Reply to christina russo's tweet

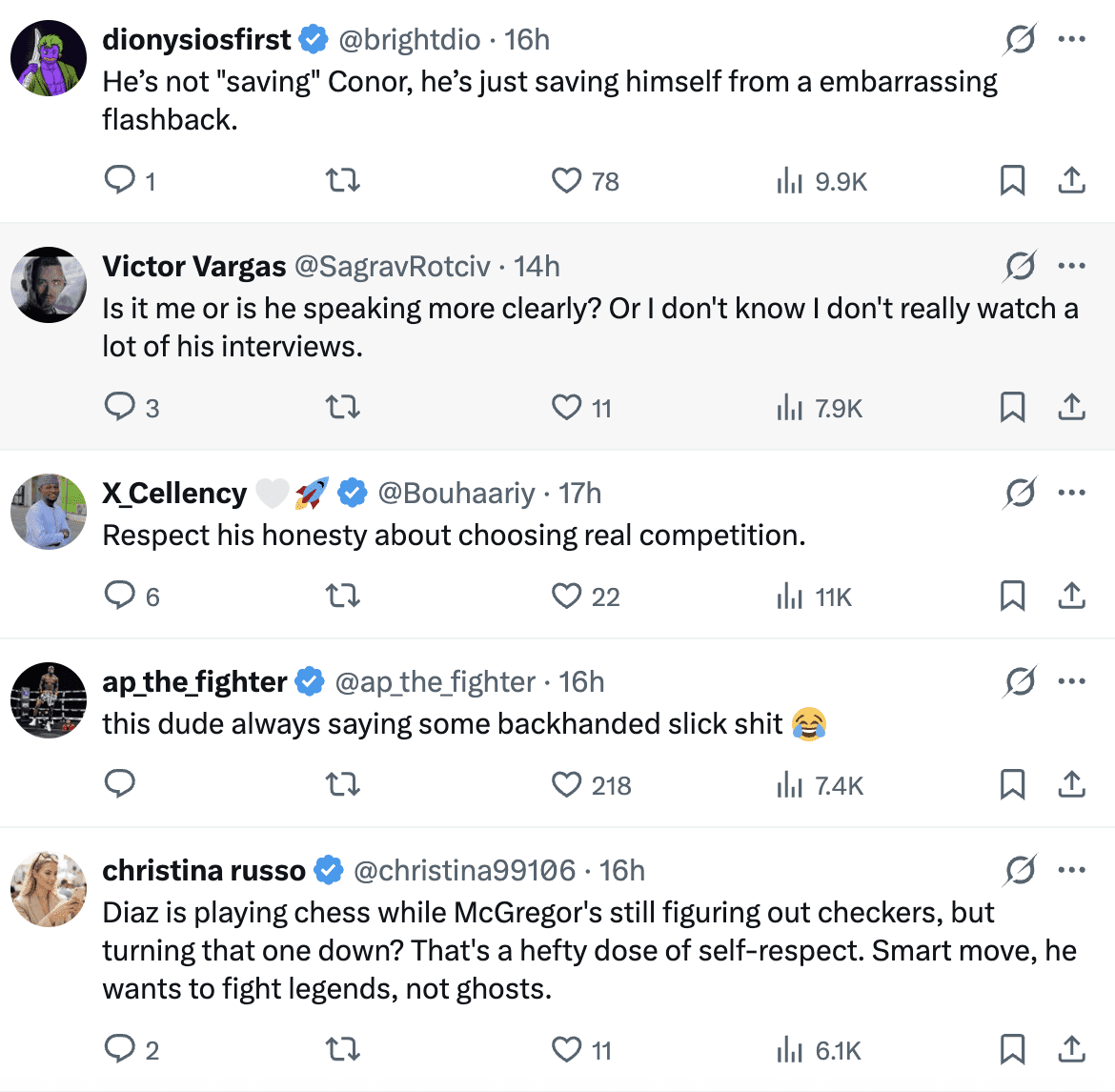click(x=120, y=1049)
